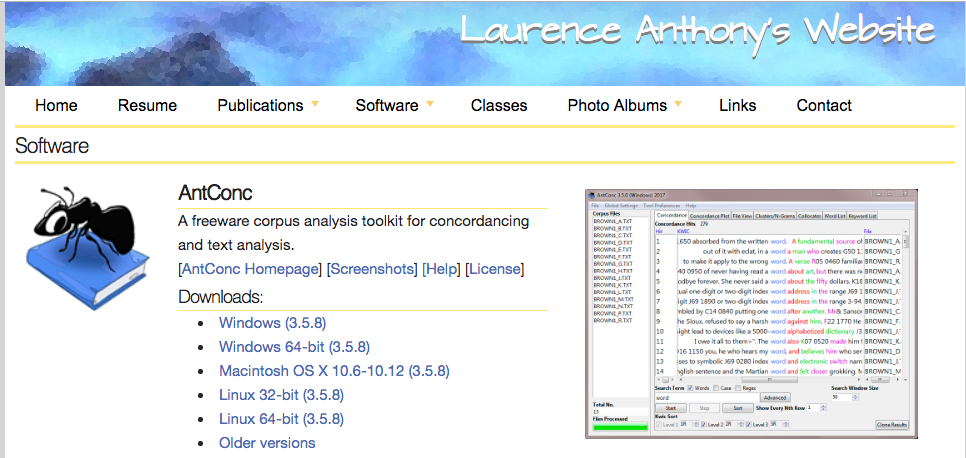966x458 pixels.
Task: Open the Contact page
Action: pos(824,105)
